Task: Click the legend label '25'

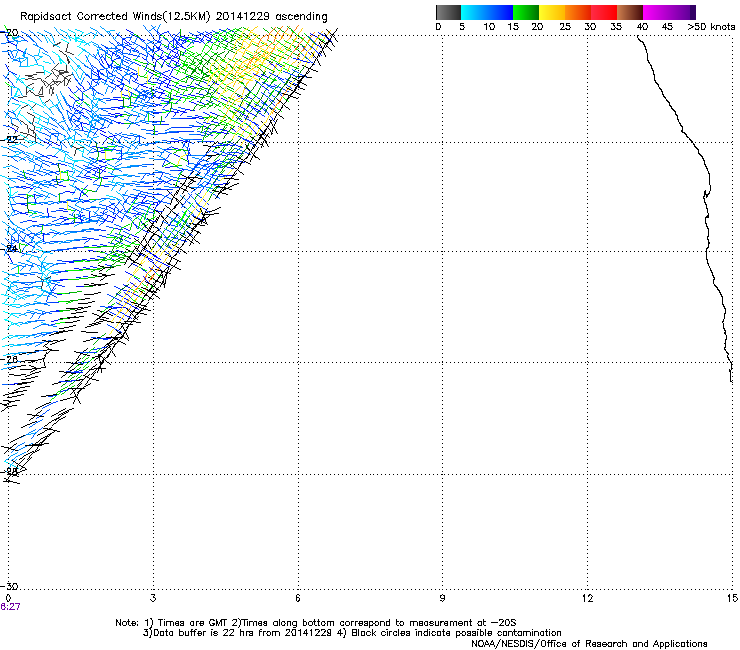Action: (565, 27)
